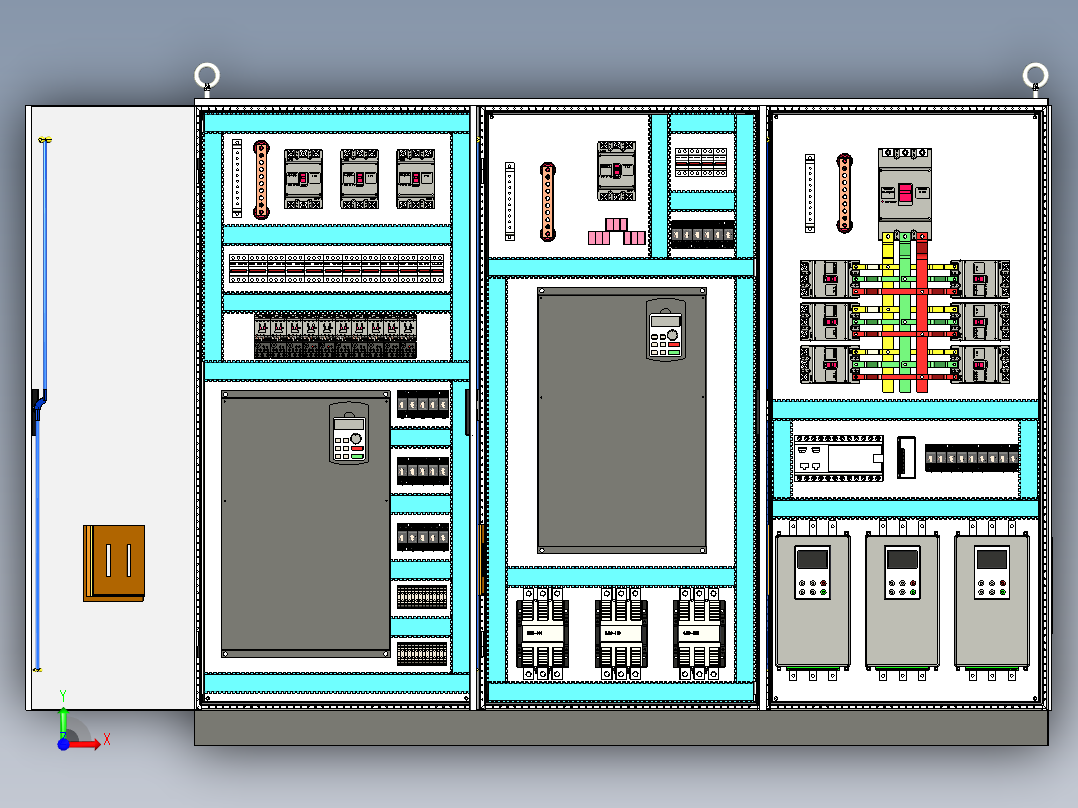Screen dimensions: 1078x808
Task: Pick the bottom-right branch breaker beside the busbars
Action: (980, 364)
